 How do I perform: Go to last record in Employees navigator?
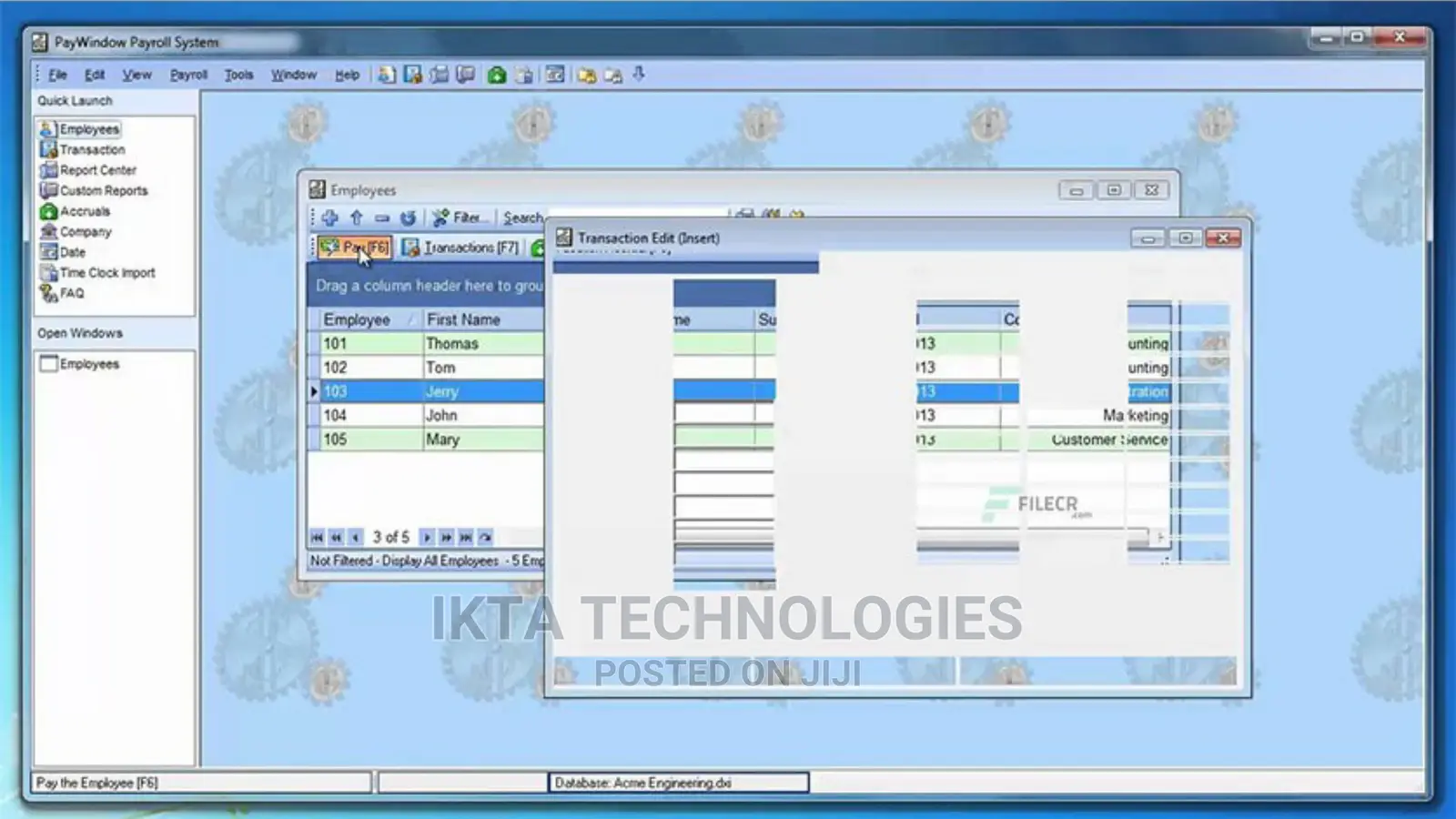(466, 538)
